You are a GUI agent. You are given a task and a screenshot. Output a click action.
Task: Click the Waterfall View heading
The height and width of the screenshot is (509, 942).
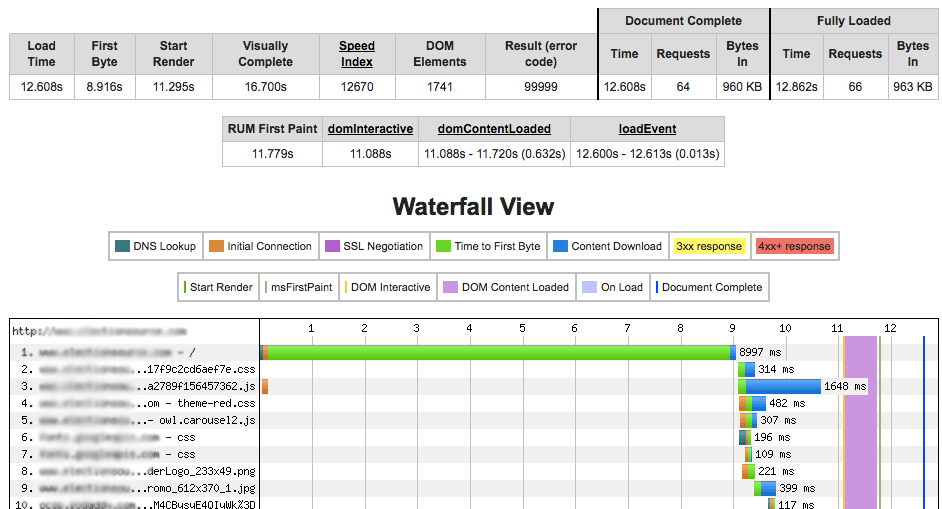click(473, 206)
